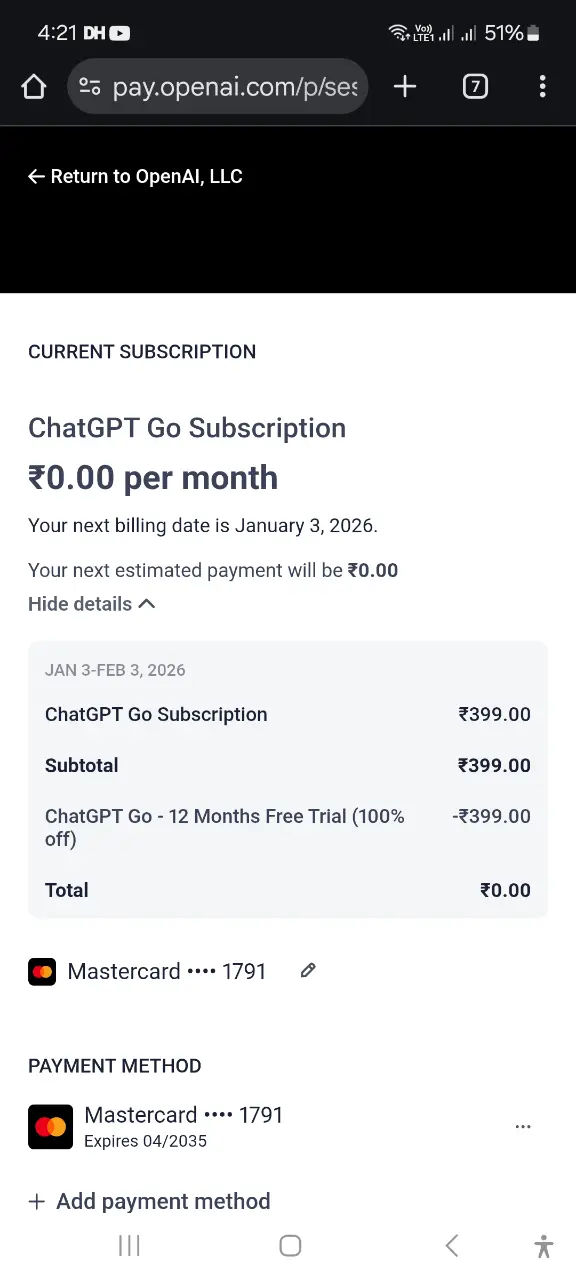Screen dimensions: 576x1280
Task: Edit subscription card with pencil icon
Action: pos(308,970)
